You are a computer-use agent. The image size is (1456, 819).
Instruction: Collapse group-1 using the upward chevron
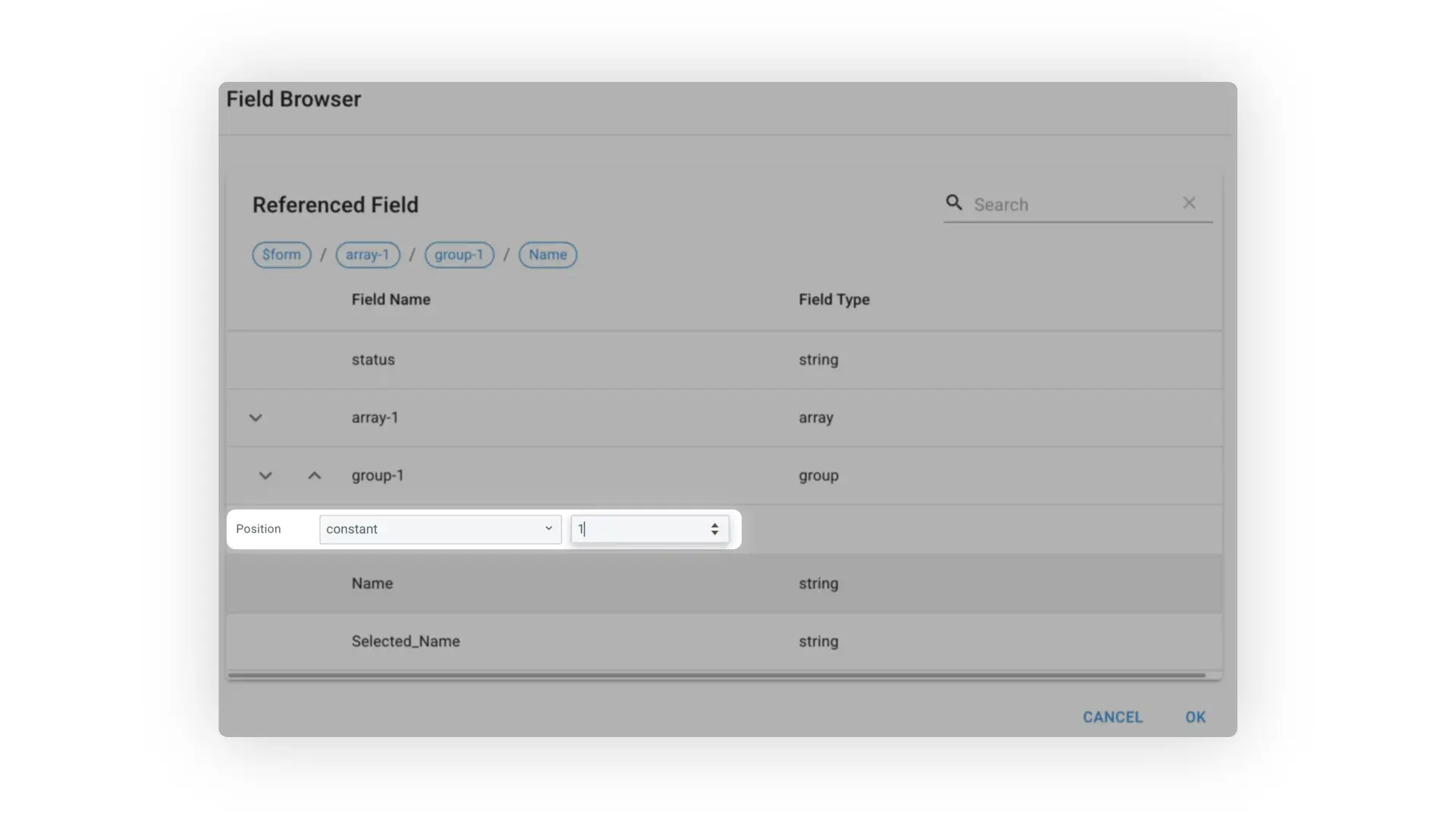(314, 475)
